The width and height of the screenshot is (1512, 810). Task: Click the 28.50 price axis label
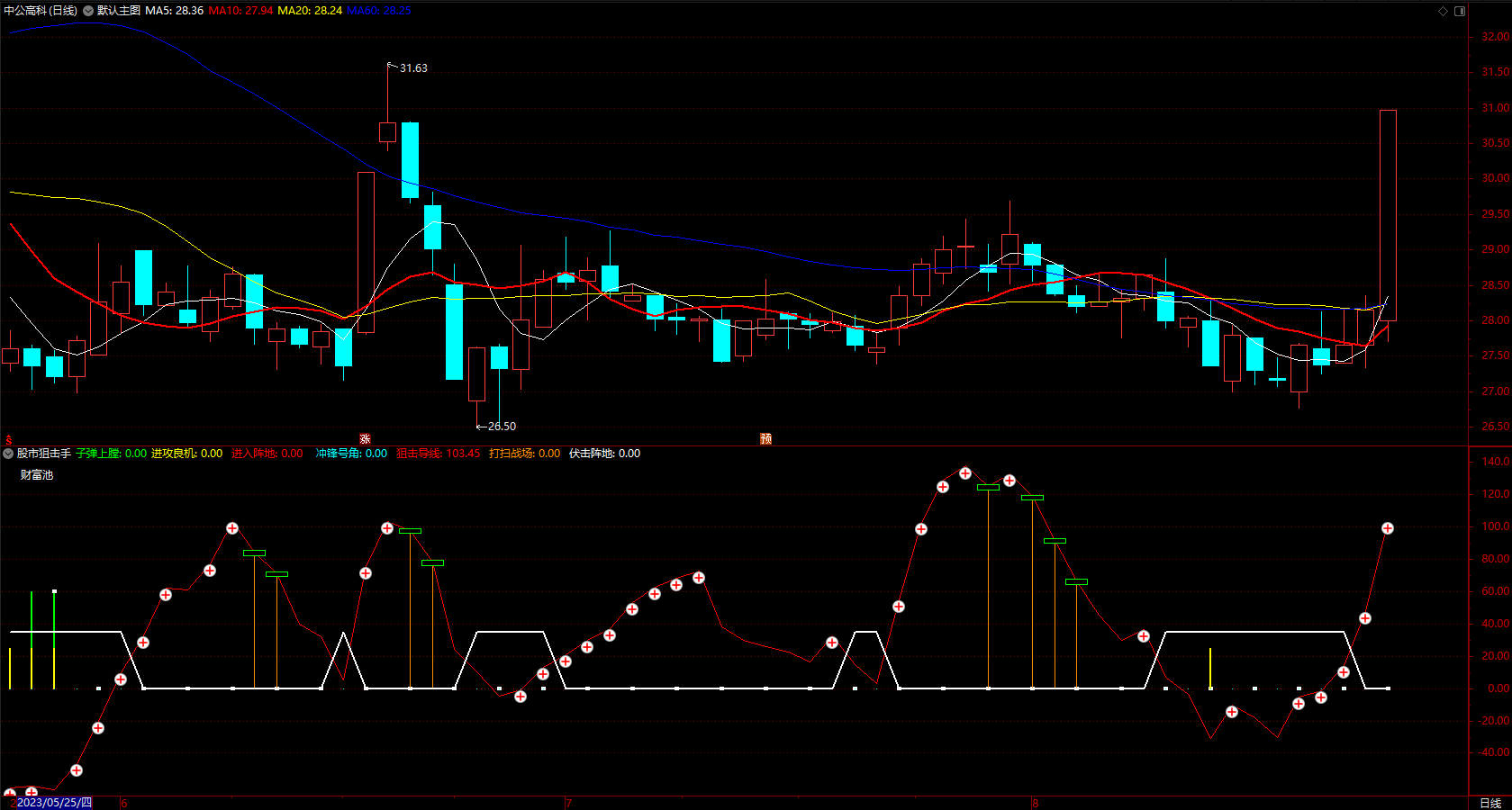(1496, 285)
